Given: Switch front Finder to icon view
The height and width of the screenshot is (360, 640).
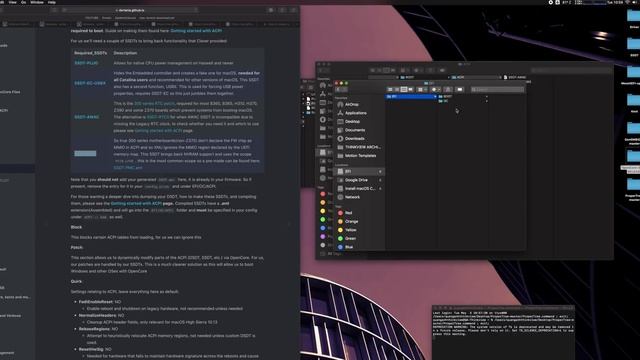Looking at the screenshot, I should [x=390, y=89].
